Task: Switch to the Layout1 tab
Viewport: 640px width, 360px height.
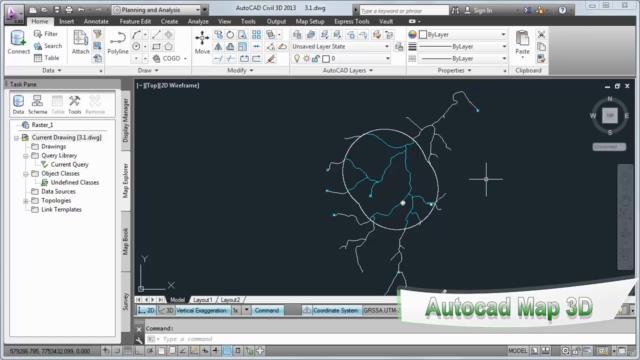Action: click(x=203, y=300)
